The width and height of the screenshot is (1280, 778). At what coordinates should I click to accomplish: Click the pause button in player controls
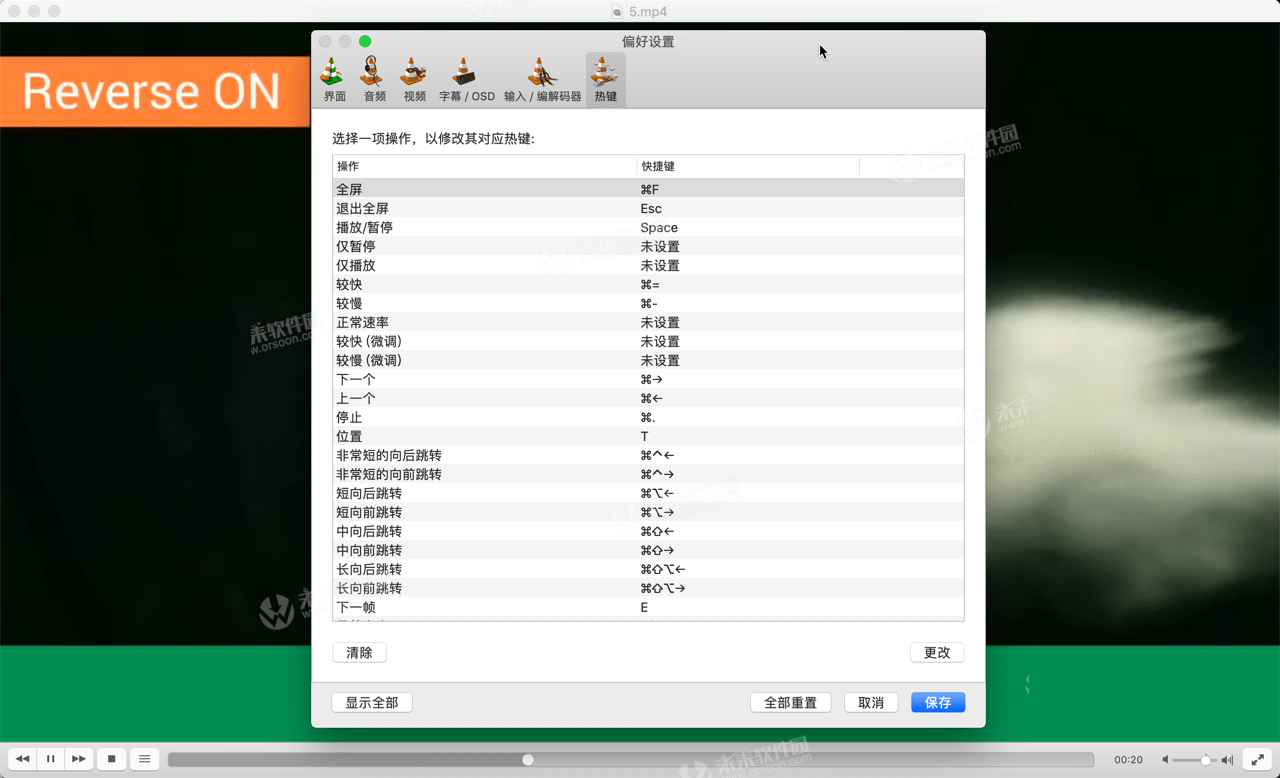tap(51, 759)
